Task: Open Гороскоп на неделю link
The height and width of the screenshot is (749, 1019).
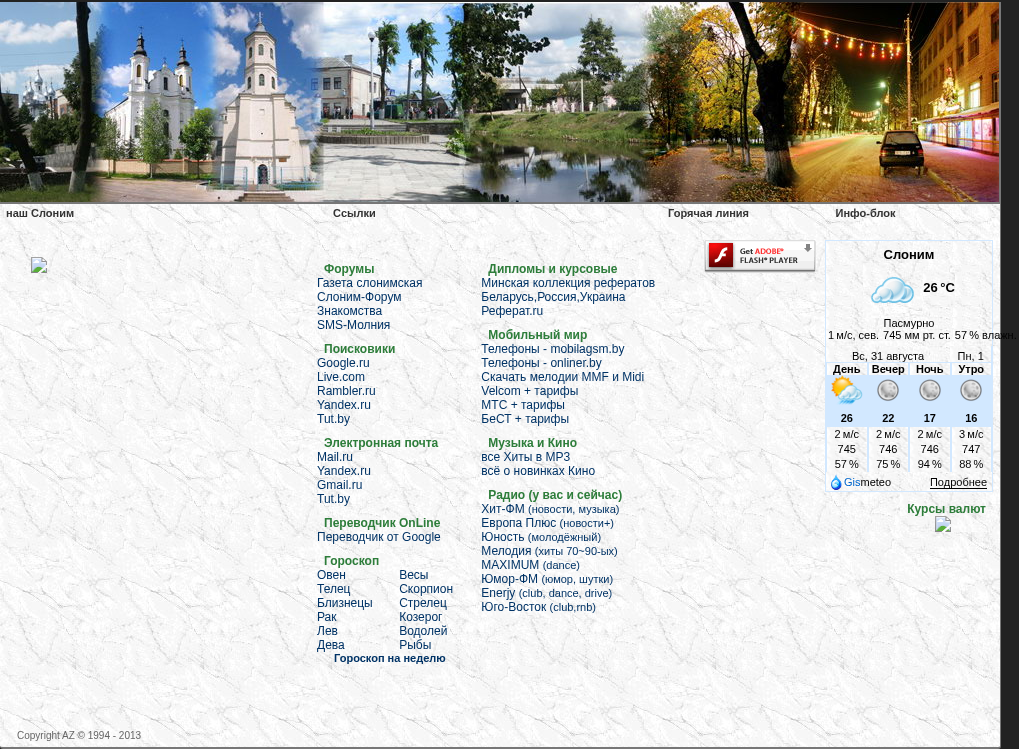Action: (389, 658)
